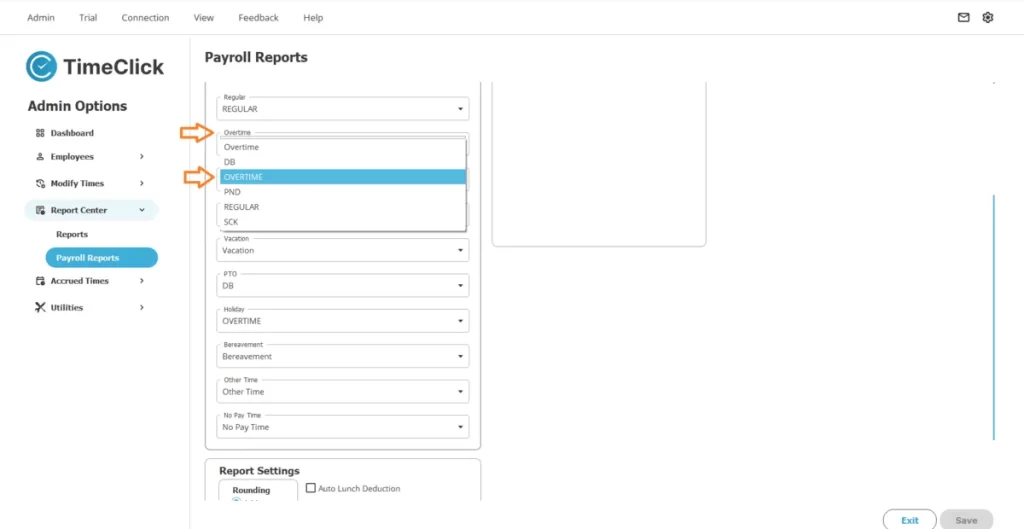Open the Trial menu
1024x529 pixels.
88,18
